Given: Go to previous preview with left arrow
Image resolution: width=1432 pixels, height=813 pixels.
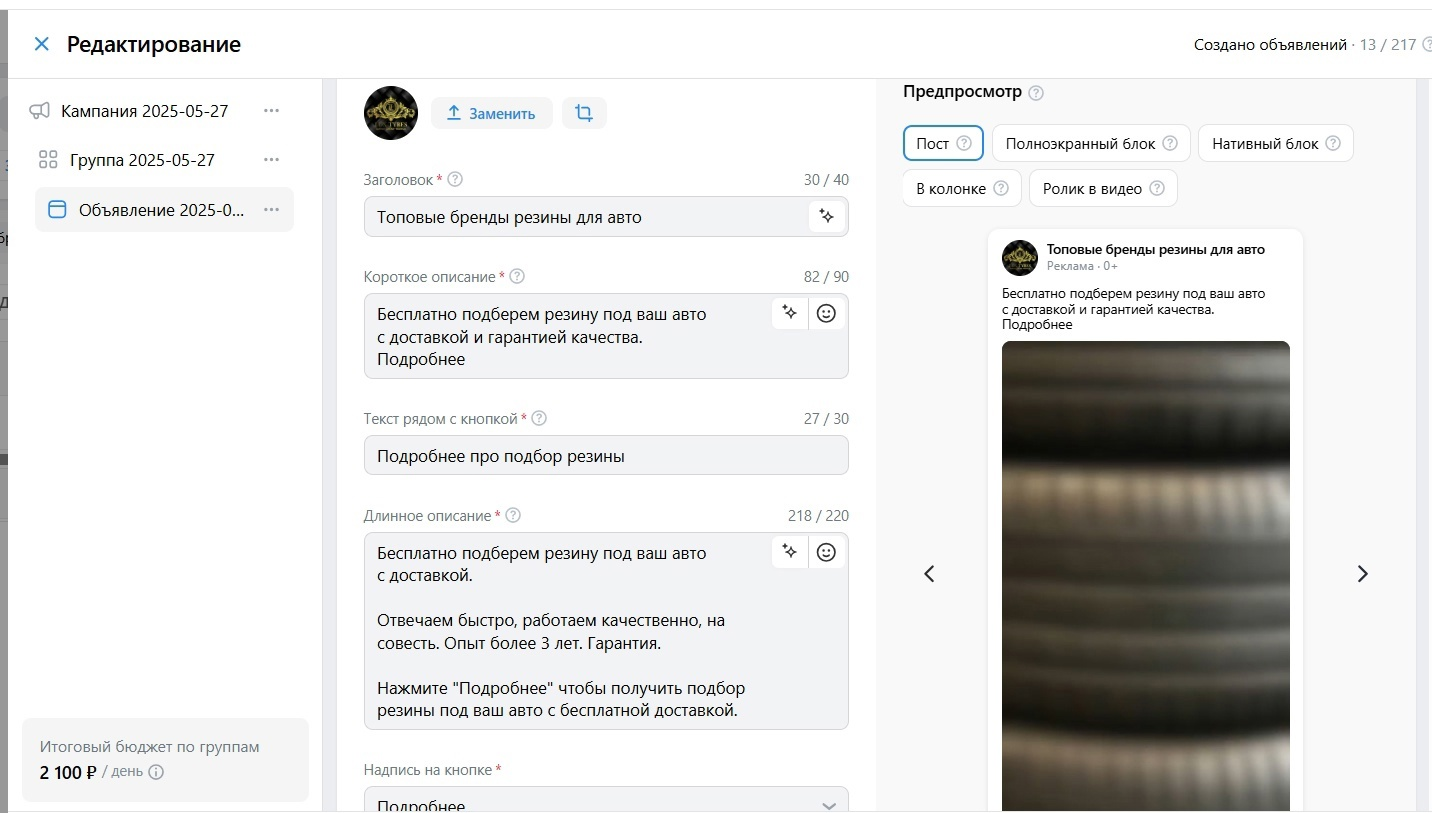Looking at the screenshot, I should (929, 574).
